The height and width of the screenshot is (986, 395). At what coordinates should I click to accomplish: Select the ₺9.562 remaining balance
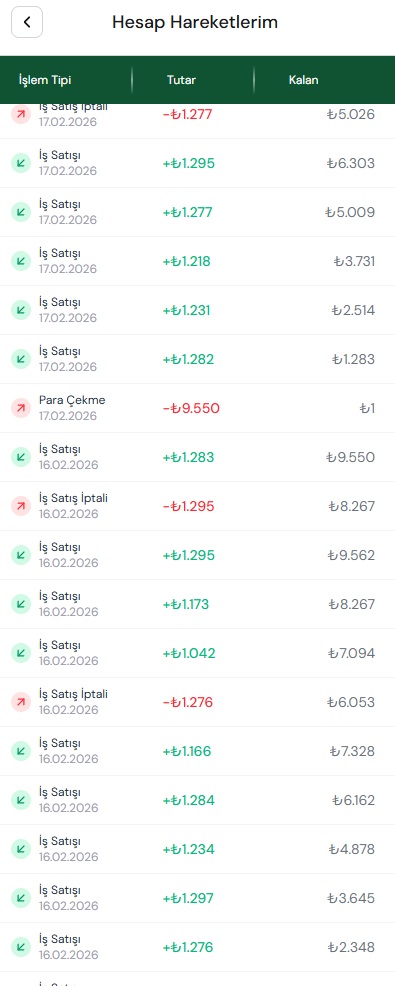tap(351, 555)
